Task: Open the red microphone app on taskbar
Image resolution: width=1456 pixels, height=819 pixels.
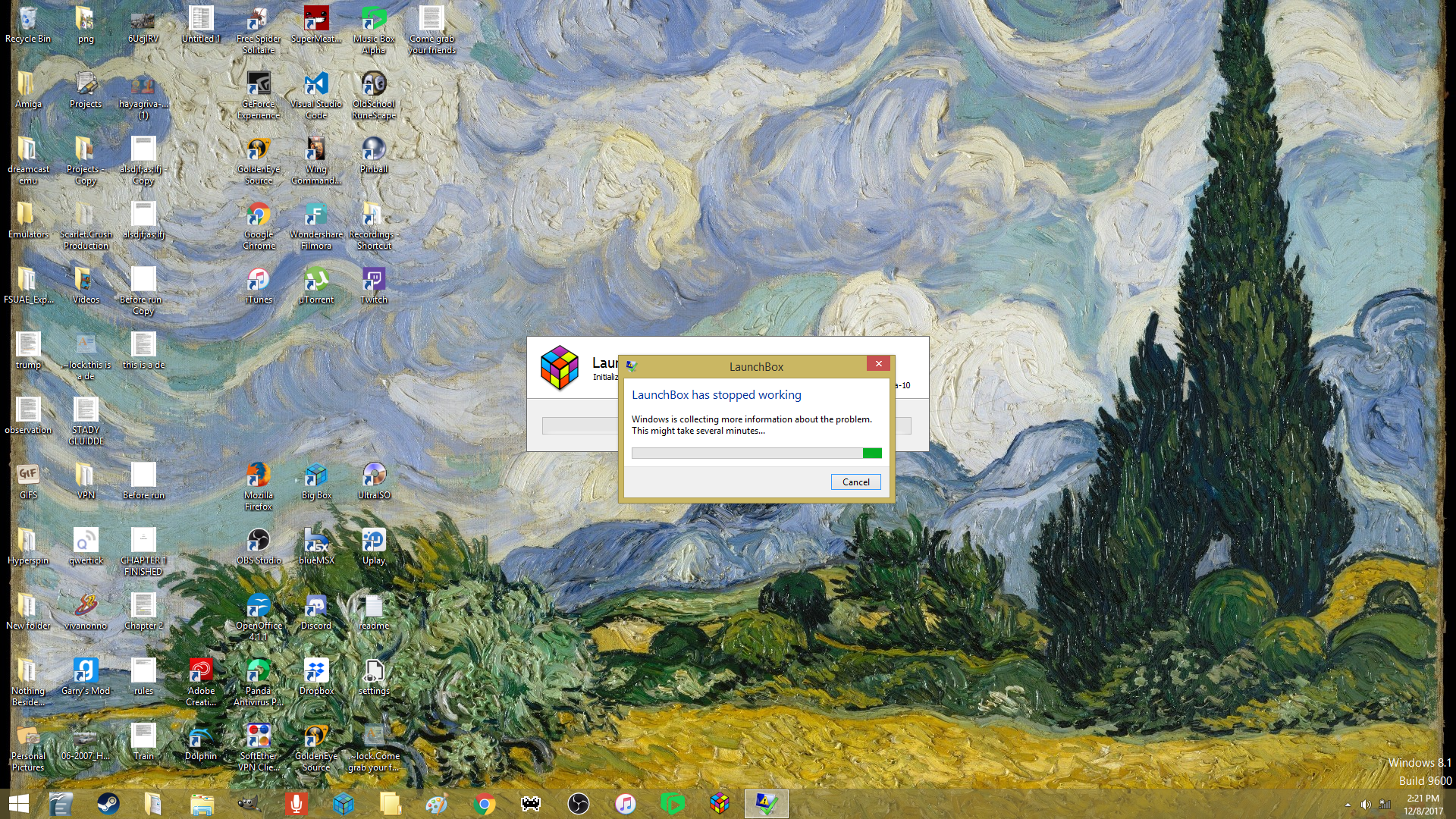Action: (296, 804)
